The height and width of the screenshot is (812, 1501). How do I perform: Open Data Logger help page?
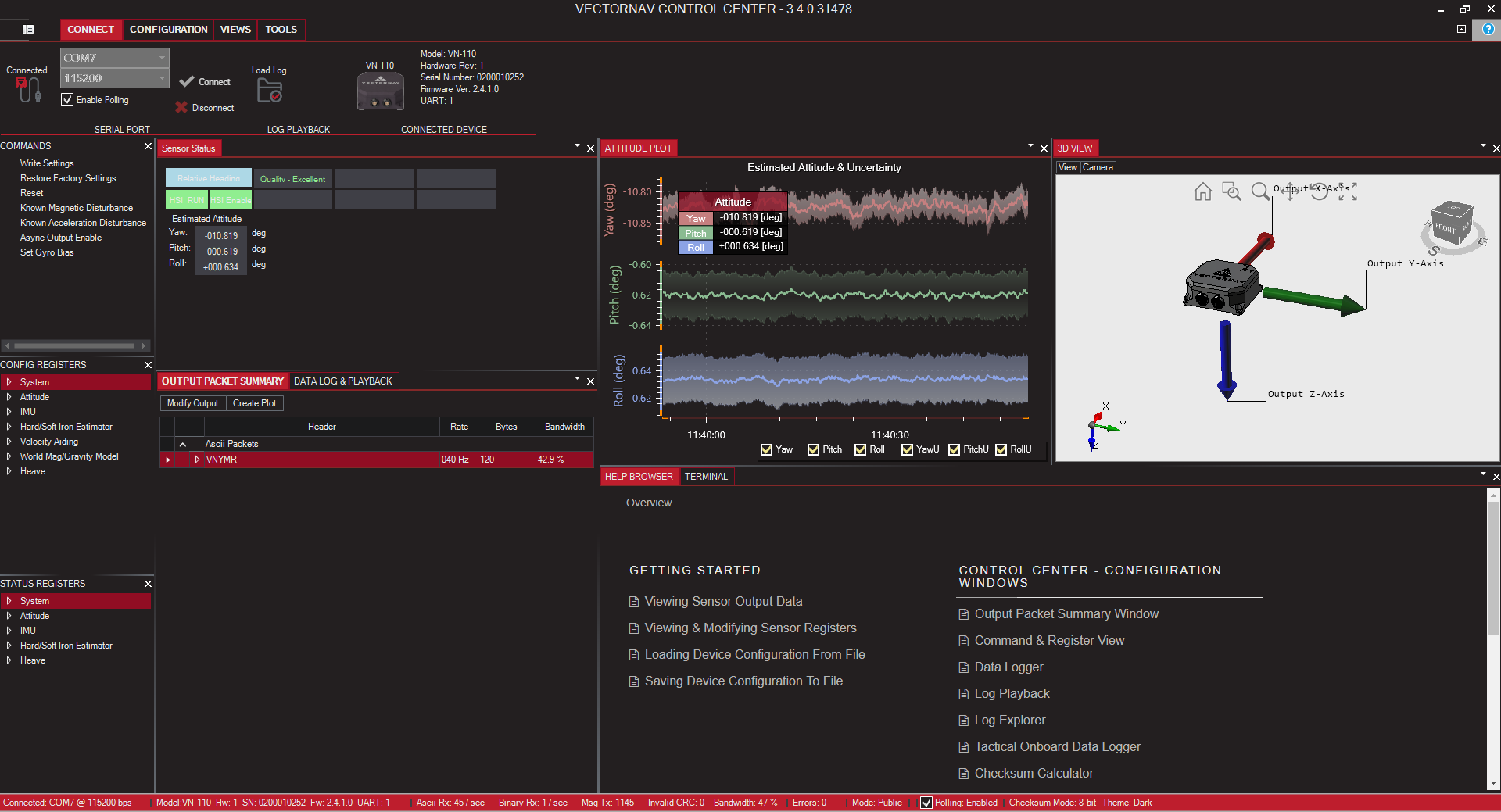click(1008, 667)
